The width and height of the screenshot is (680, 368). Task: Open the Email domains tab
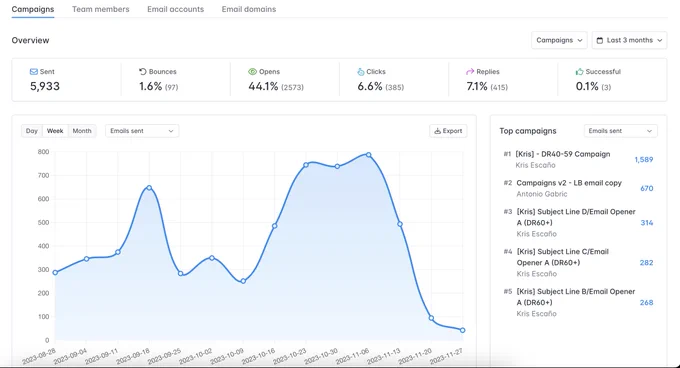(x=248, y=9)
